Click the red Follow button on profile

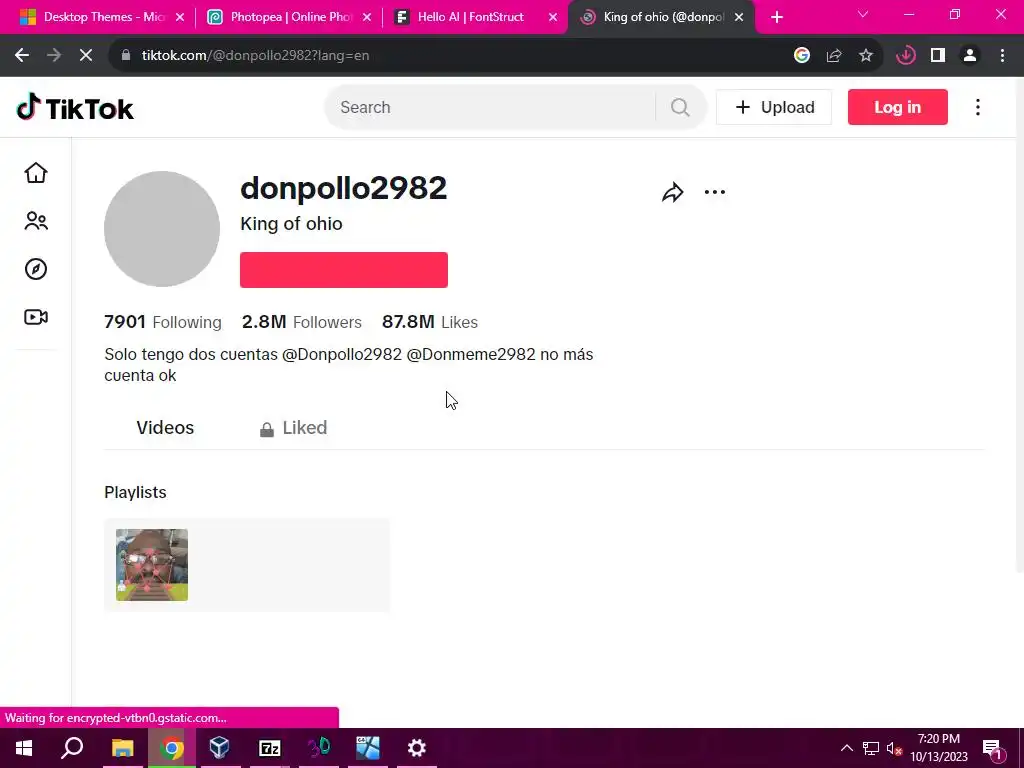click(344, 270)
